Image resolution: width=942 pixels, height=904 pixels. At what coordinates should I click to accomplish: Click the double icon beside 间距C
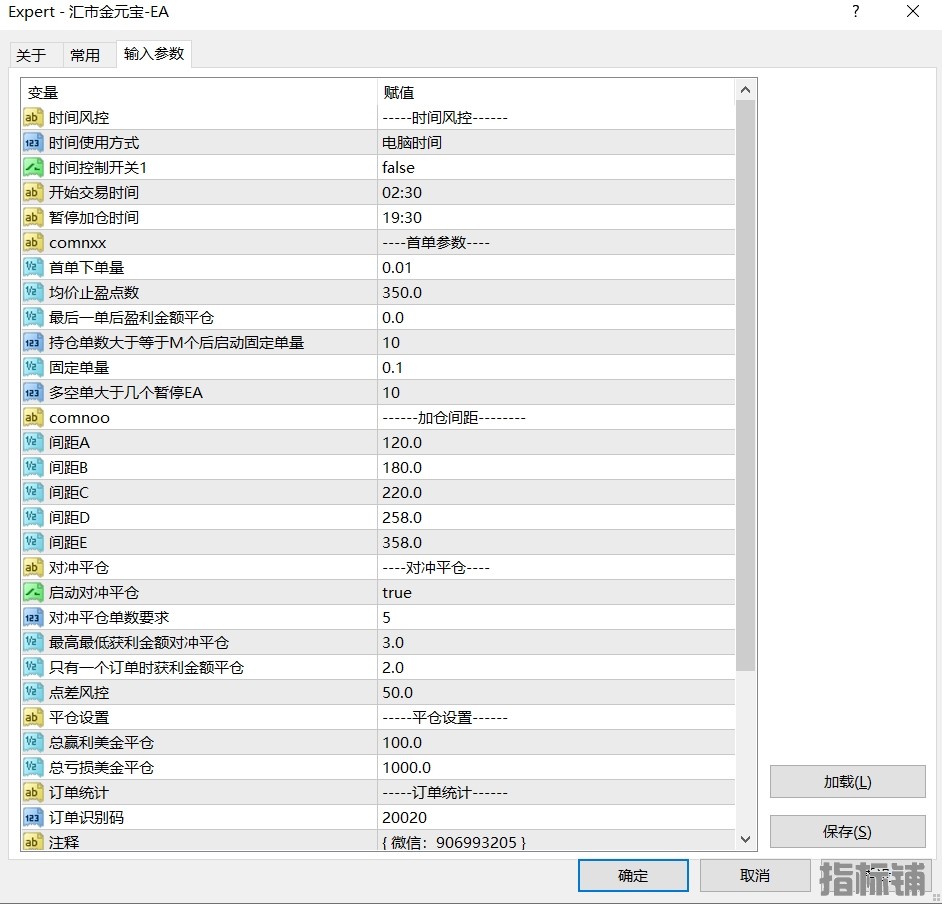click(33, 493)
